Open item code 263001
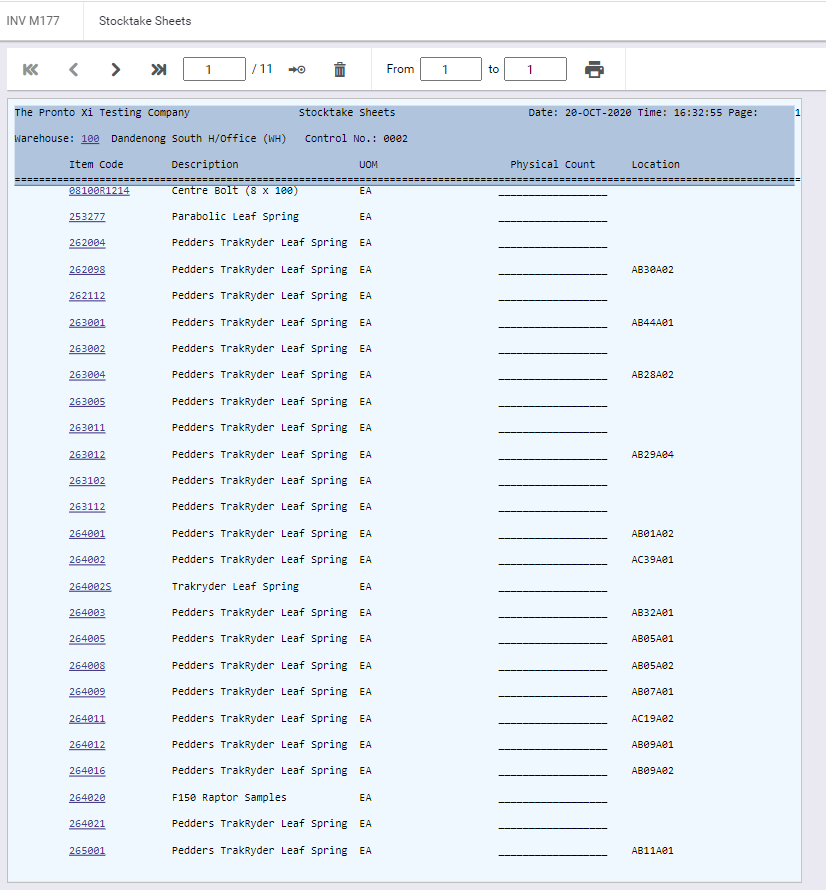The image size is (826, 890). click(x=87, y=322)
